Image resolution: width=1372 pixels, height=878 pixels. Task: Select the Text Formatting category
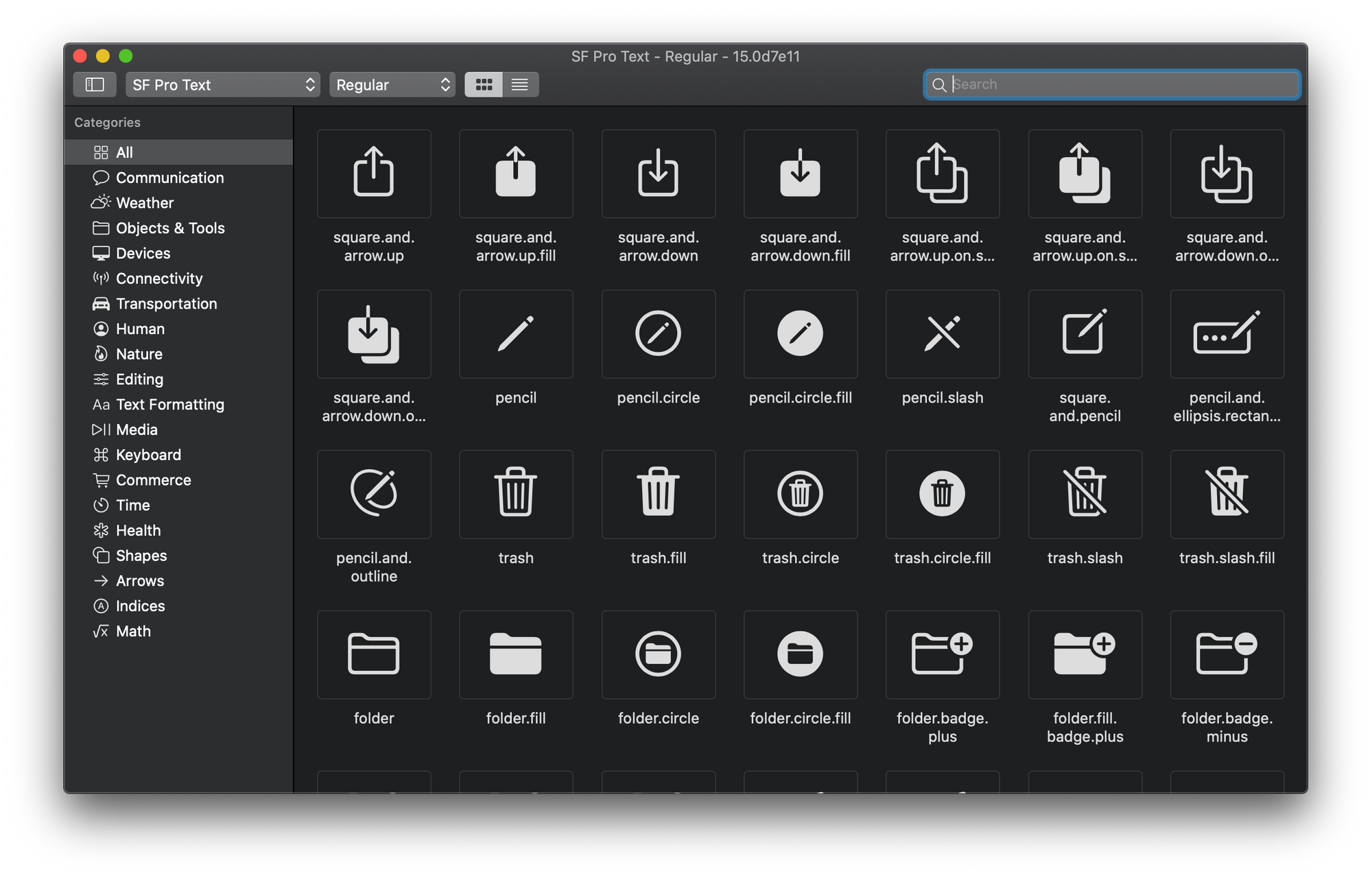point(178,405)
